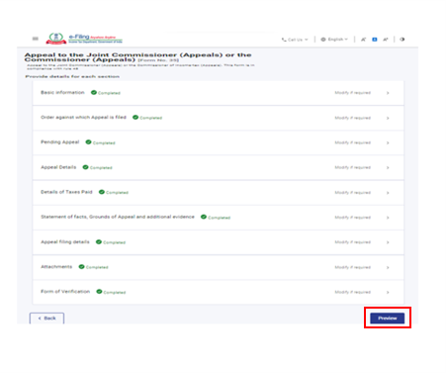This screenshot has height=373, width=446.
Task: Increase font size with A+ icon
Action: (385, 39)
